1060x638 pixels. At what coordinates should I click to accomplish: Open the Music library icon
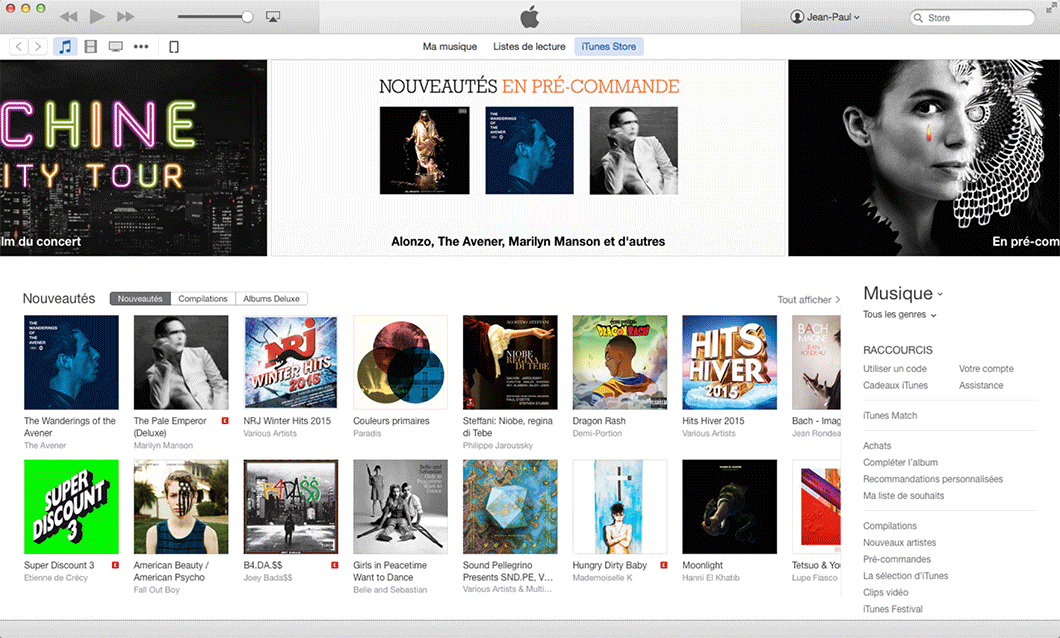coord(65,47)
